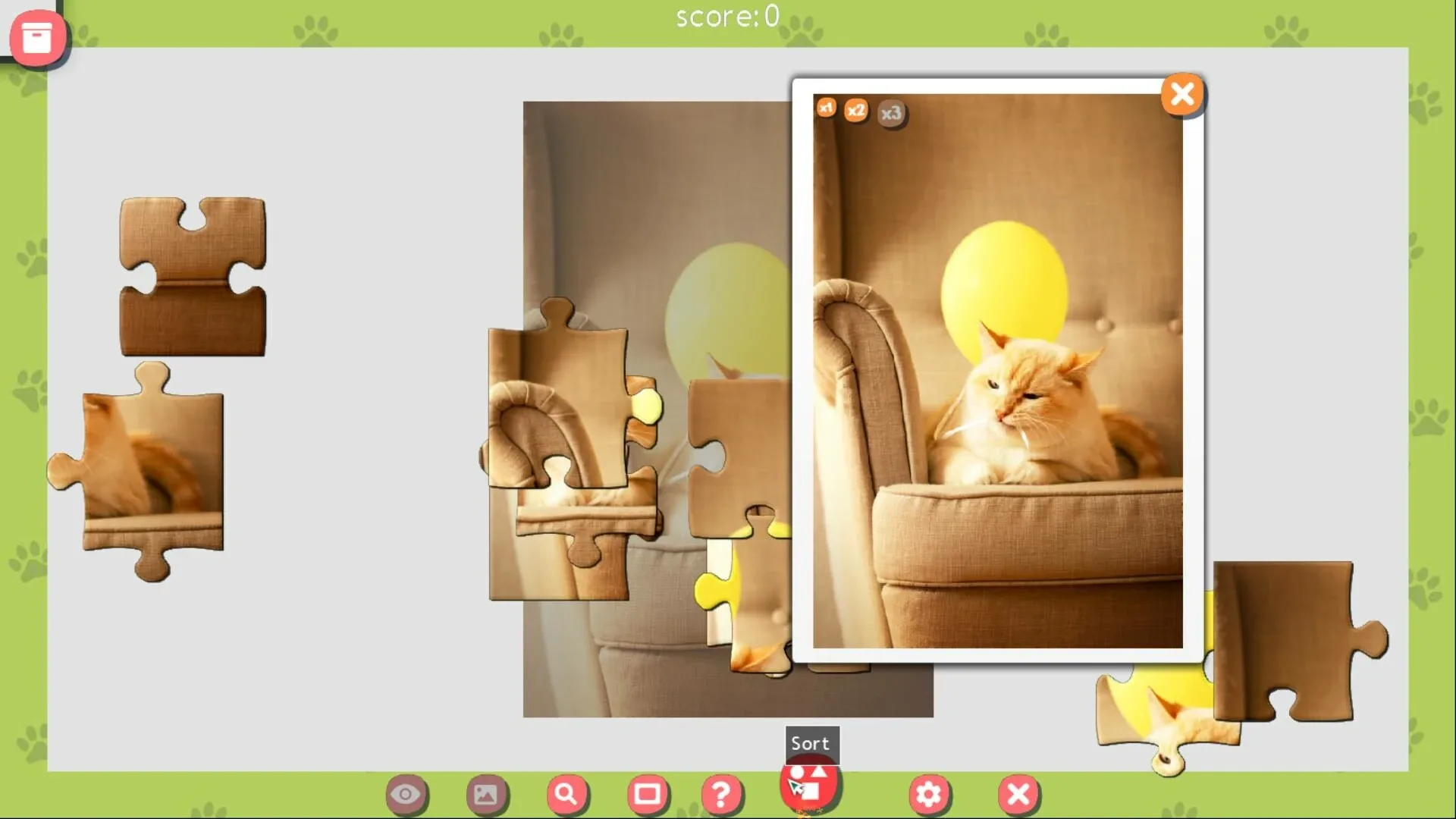Viewport: 1456px width, 819px height.
Task: Set preview zoom to x3
Action: 891,114
